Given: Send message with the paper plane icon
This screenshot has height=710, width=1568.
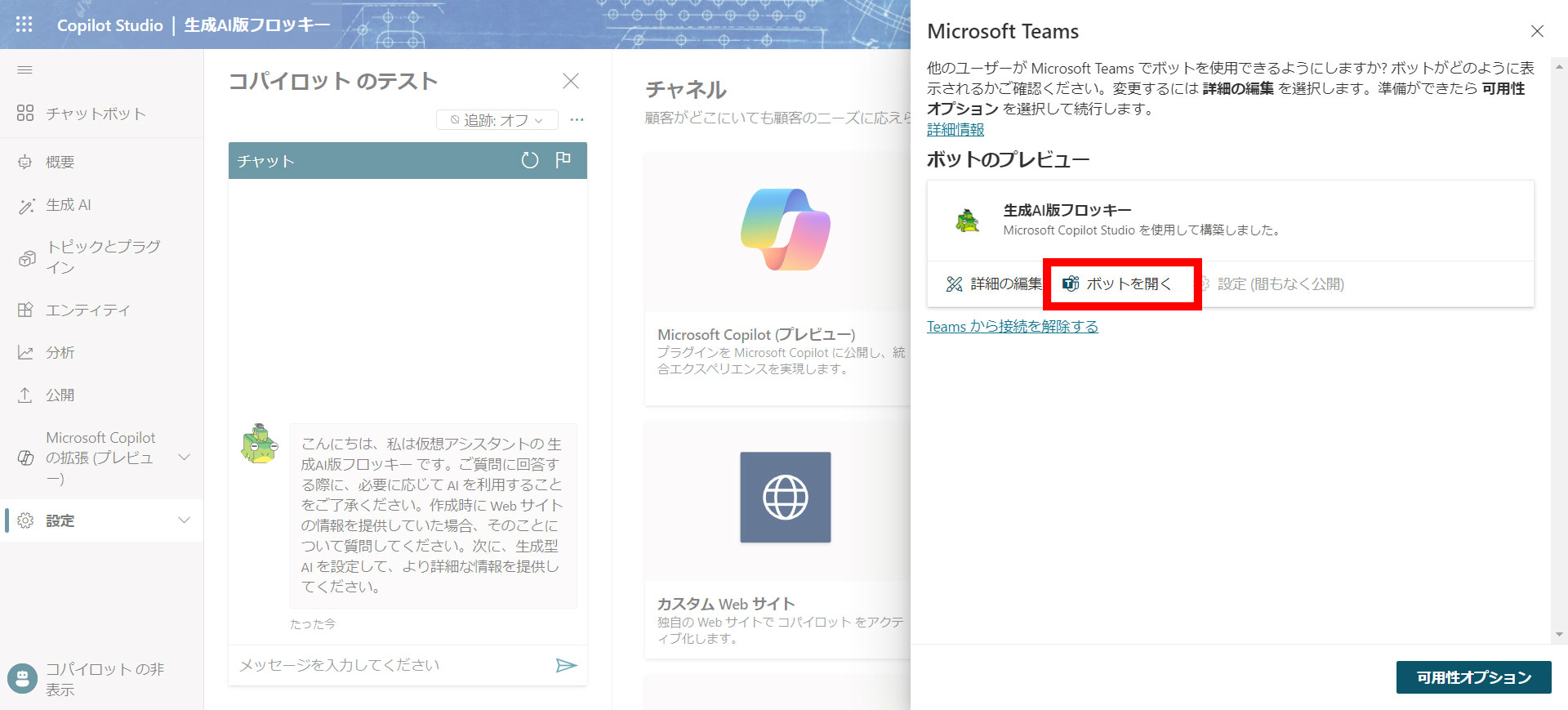Looking at the screenshot, I should point(566,665).
